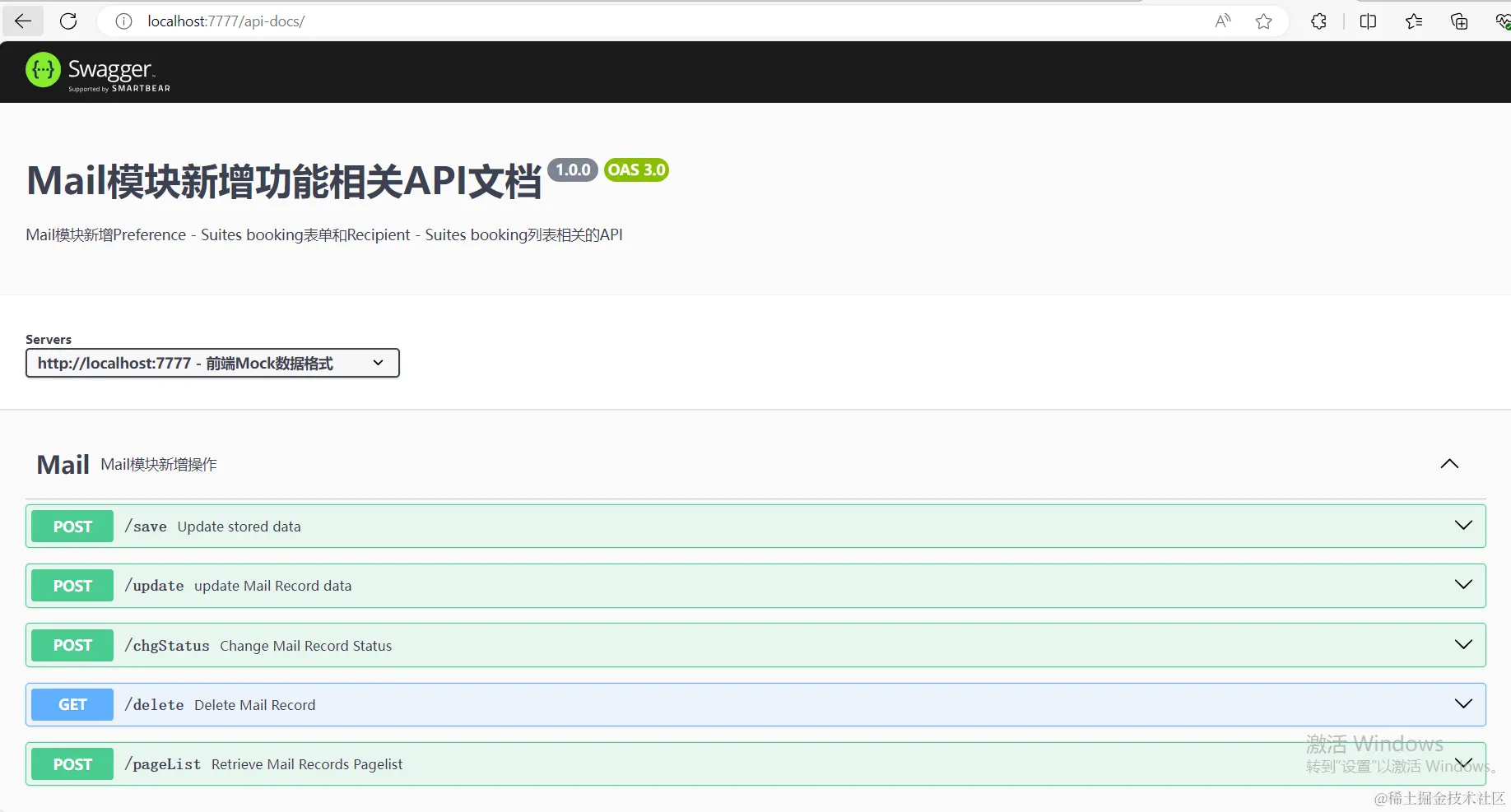Click the Mail tag heading
This screenshot has width=1511, height=812.
click(x=63, y=465)
